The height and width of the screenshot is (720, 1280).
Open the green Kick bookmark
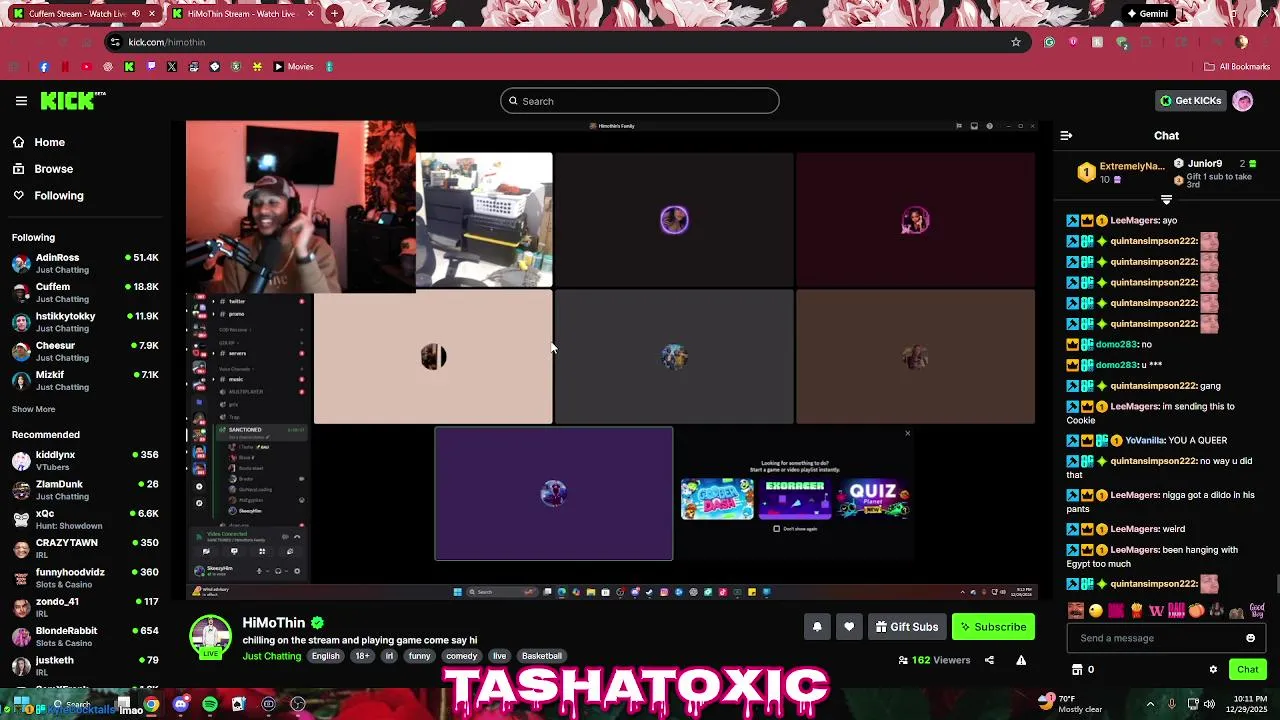pos(129,67)
